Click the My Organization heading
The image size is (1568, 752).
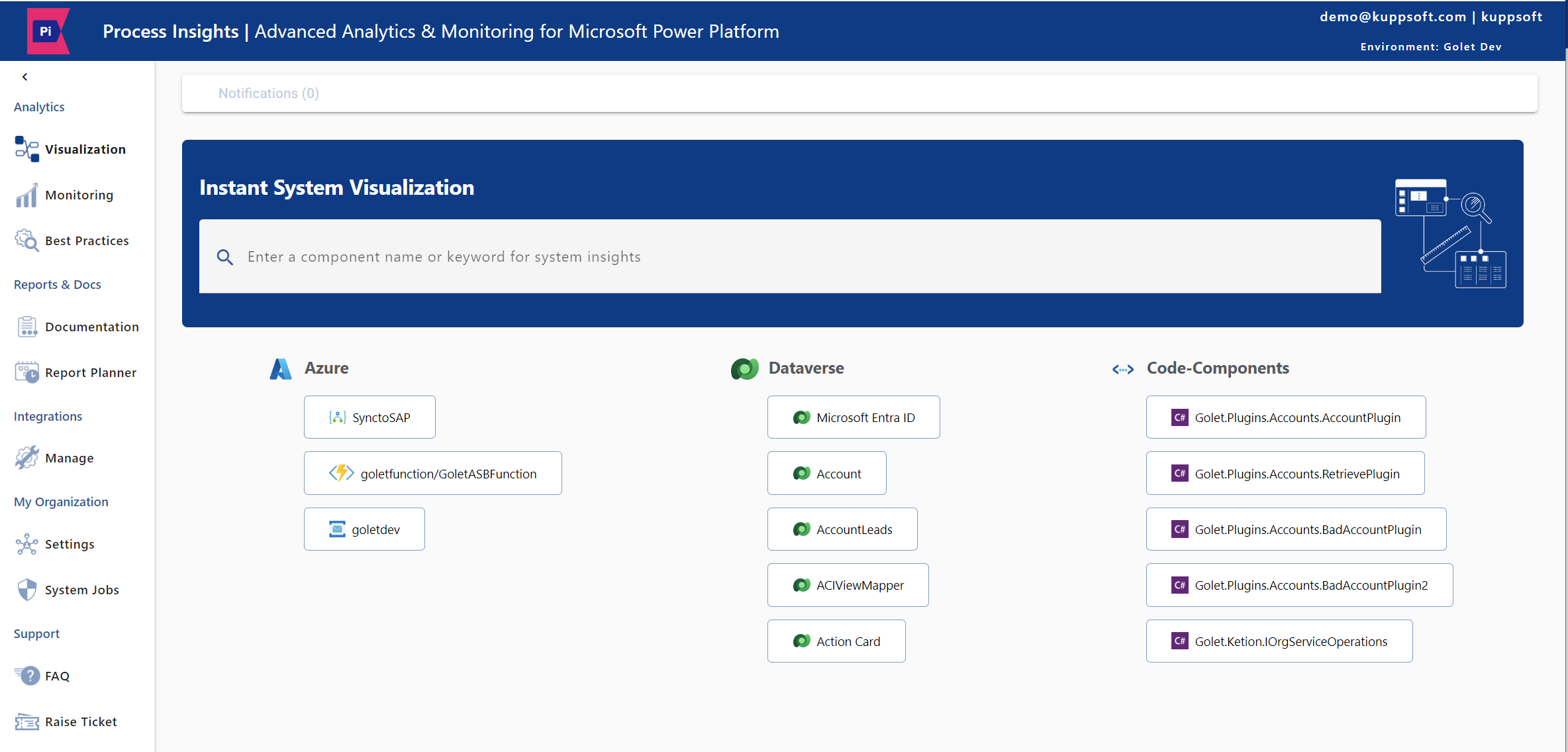[61, 502]
